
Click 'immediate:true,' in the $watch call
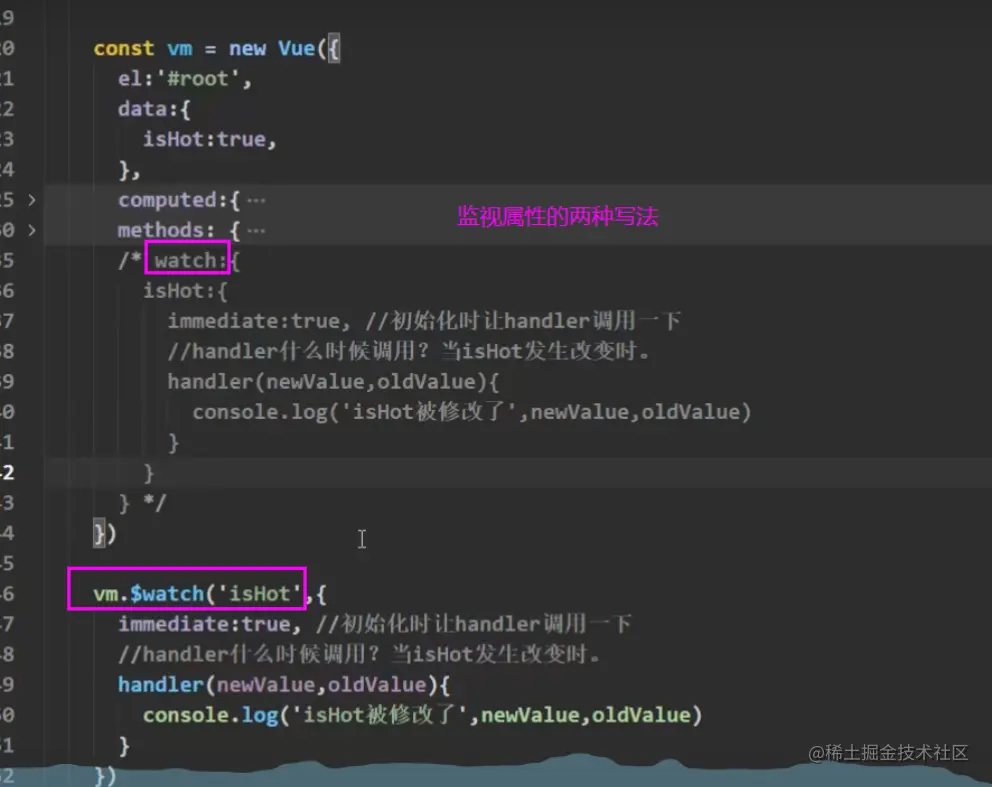[209, 624]
